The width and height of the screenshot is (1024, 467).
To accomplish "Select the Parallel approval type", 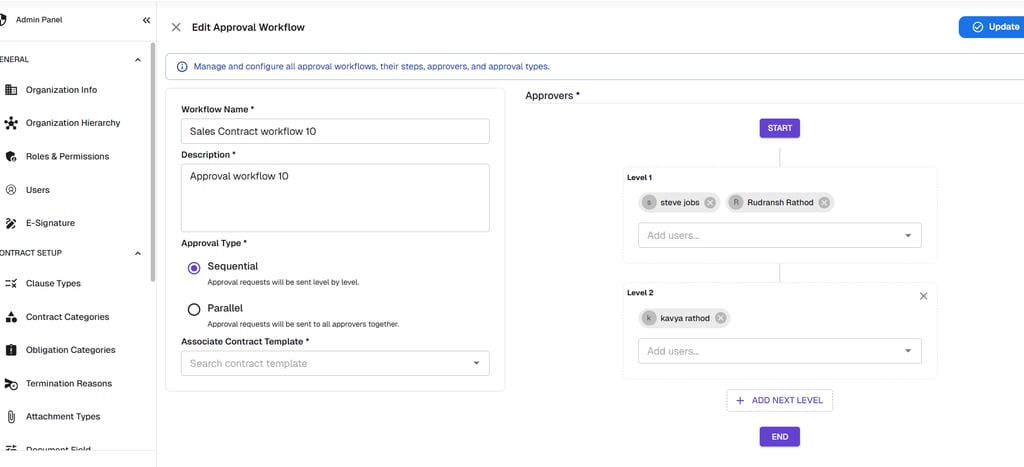I will [194, 309].
